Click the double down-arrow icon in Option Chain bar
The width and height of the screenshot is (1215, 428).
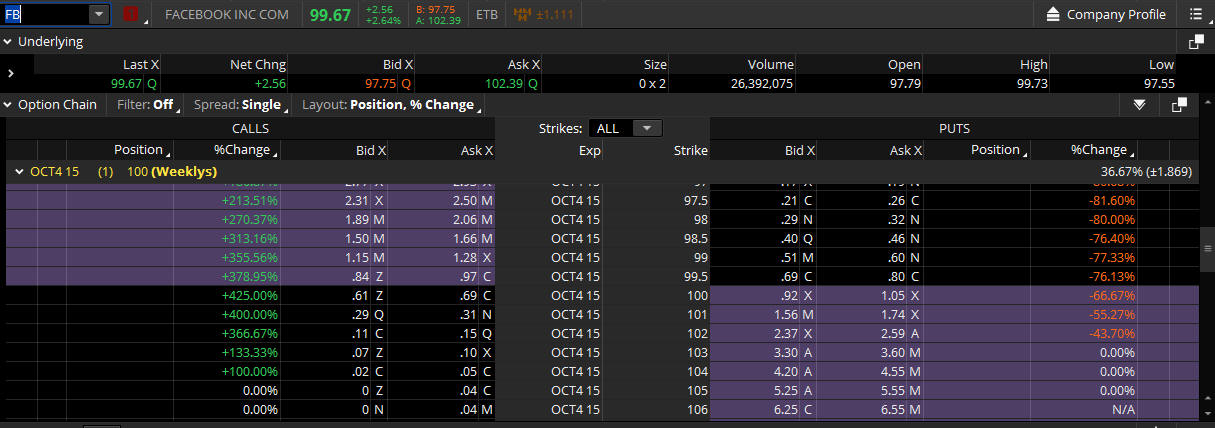[1139, 104]
